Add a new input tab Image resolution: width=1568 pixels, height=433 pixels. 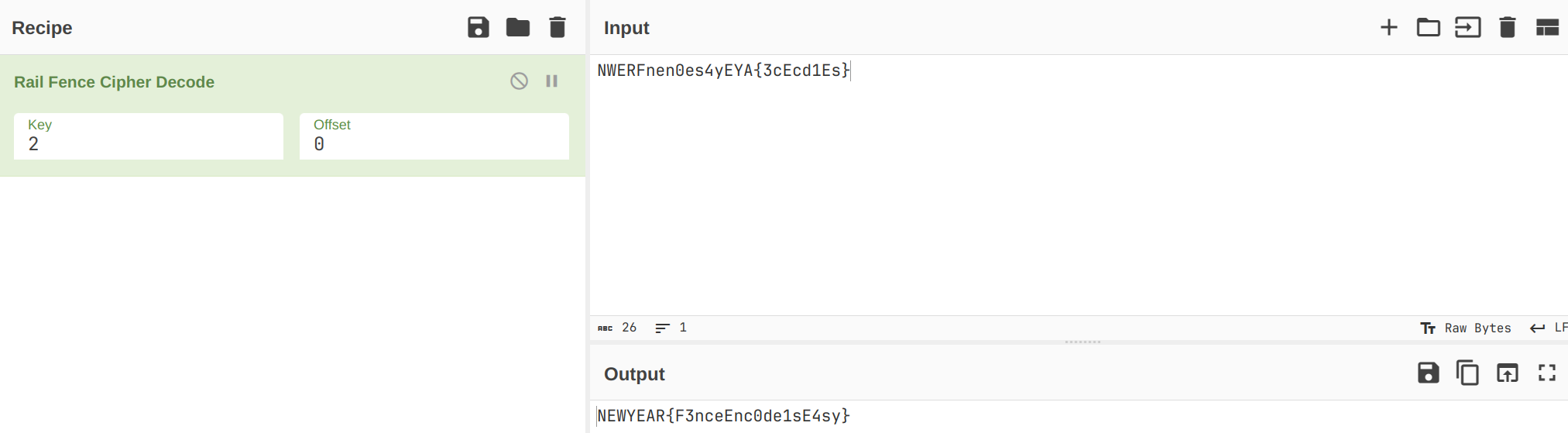pos(1388,28)
